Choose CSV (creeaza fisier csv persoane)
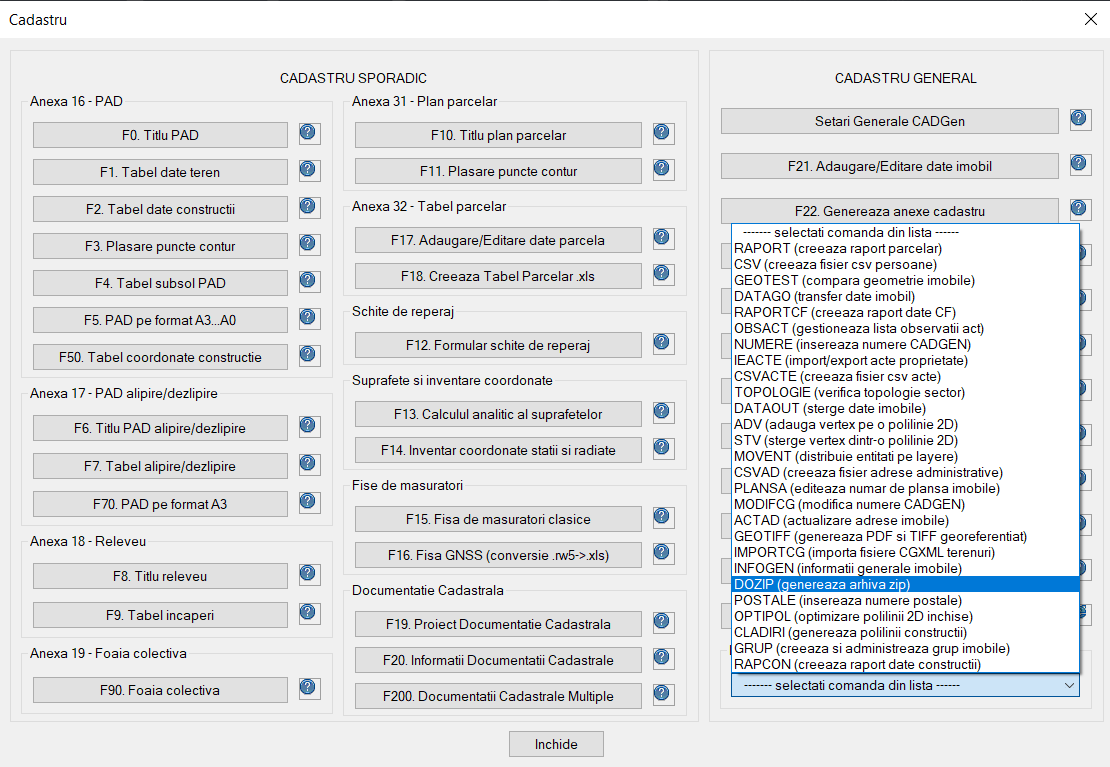The image size is (1110, 767). [905, 265]
